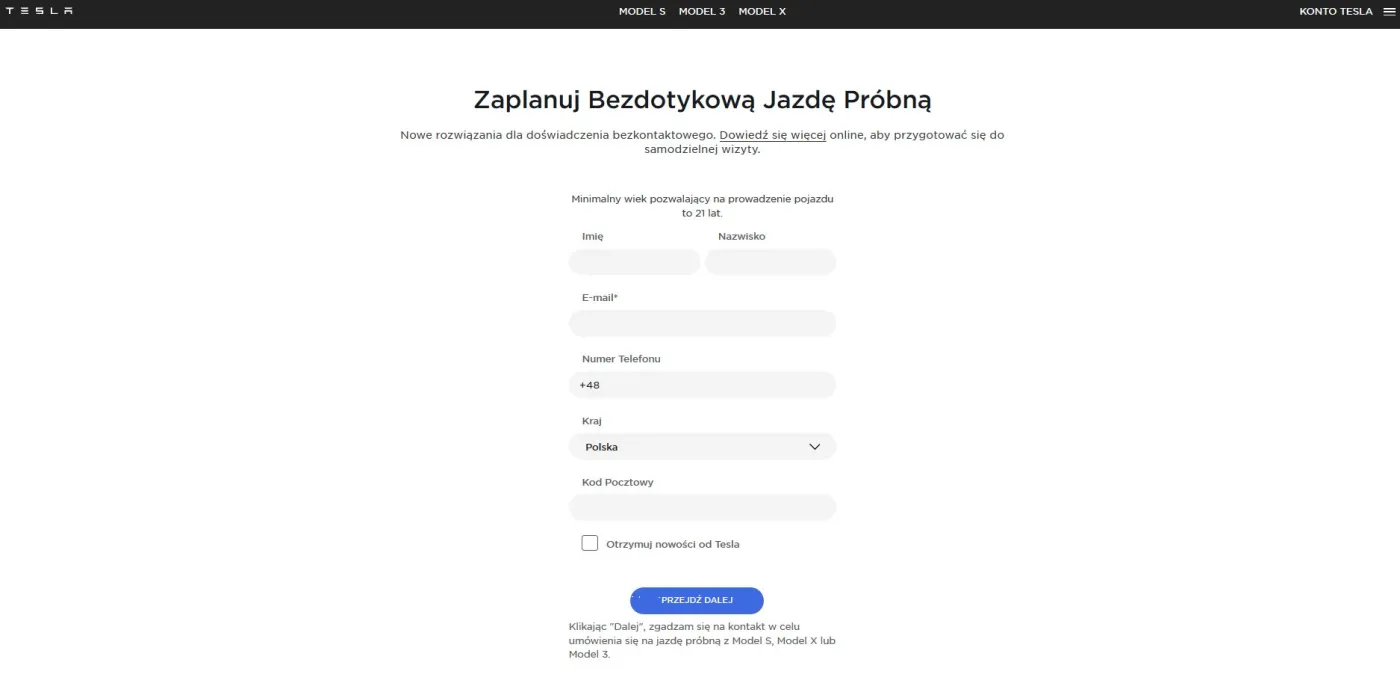
Task: Select MODEL X in the navigation bar
Action: [x=761, y=11]
